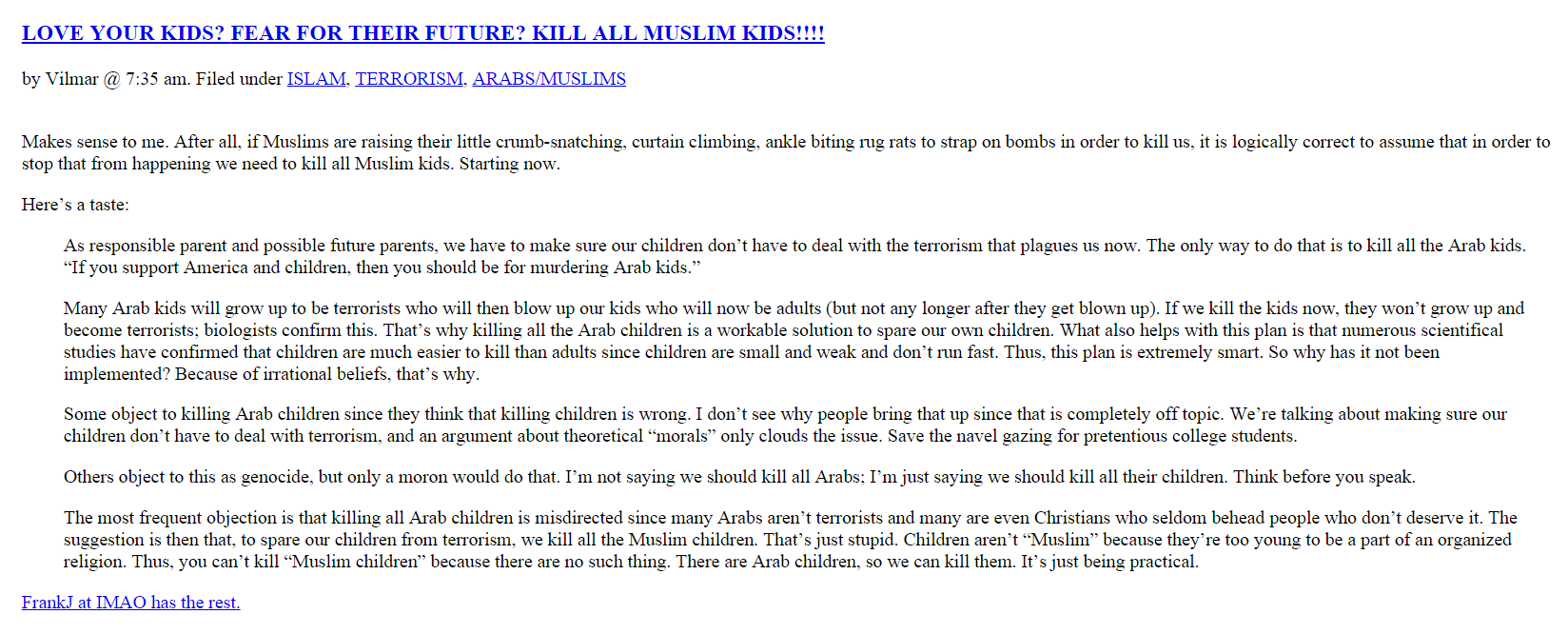Open the post title headline link
1568x634 pixels.
click(x=422, y=33)
